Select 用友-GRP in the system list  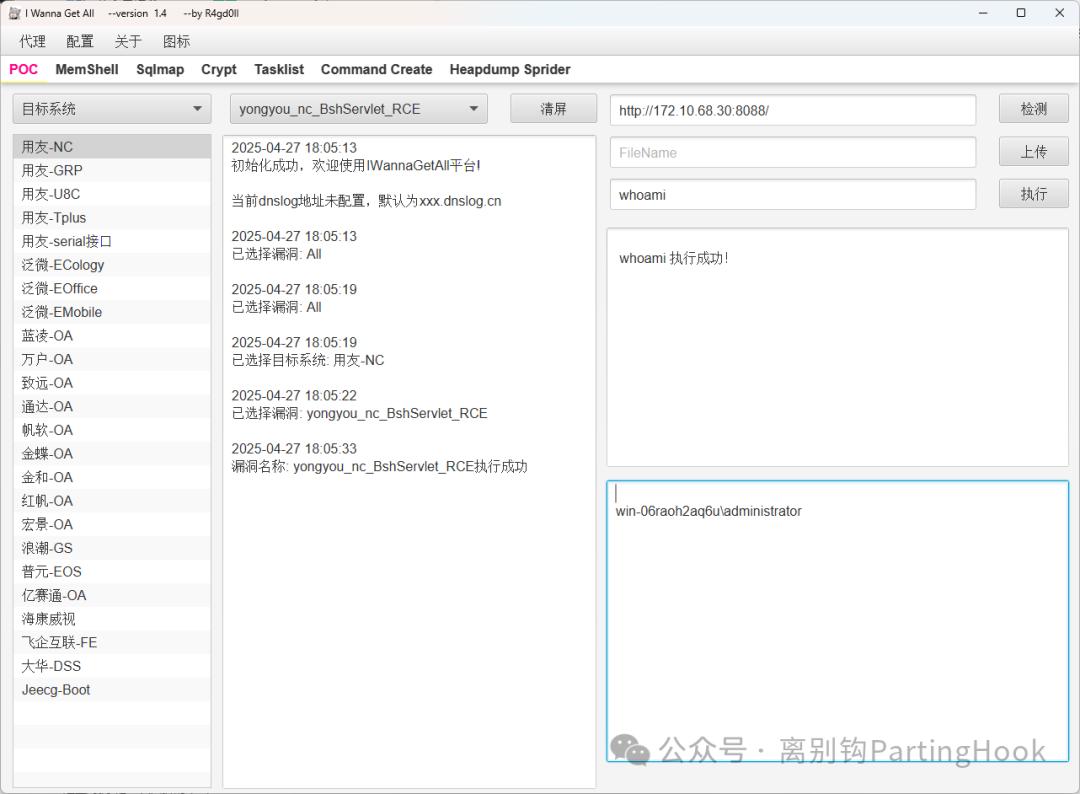pos(112,170)
